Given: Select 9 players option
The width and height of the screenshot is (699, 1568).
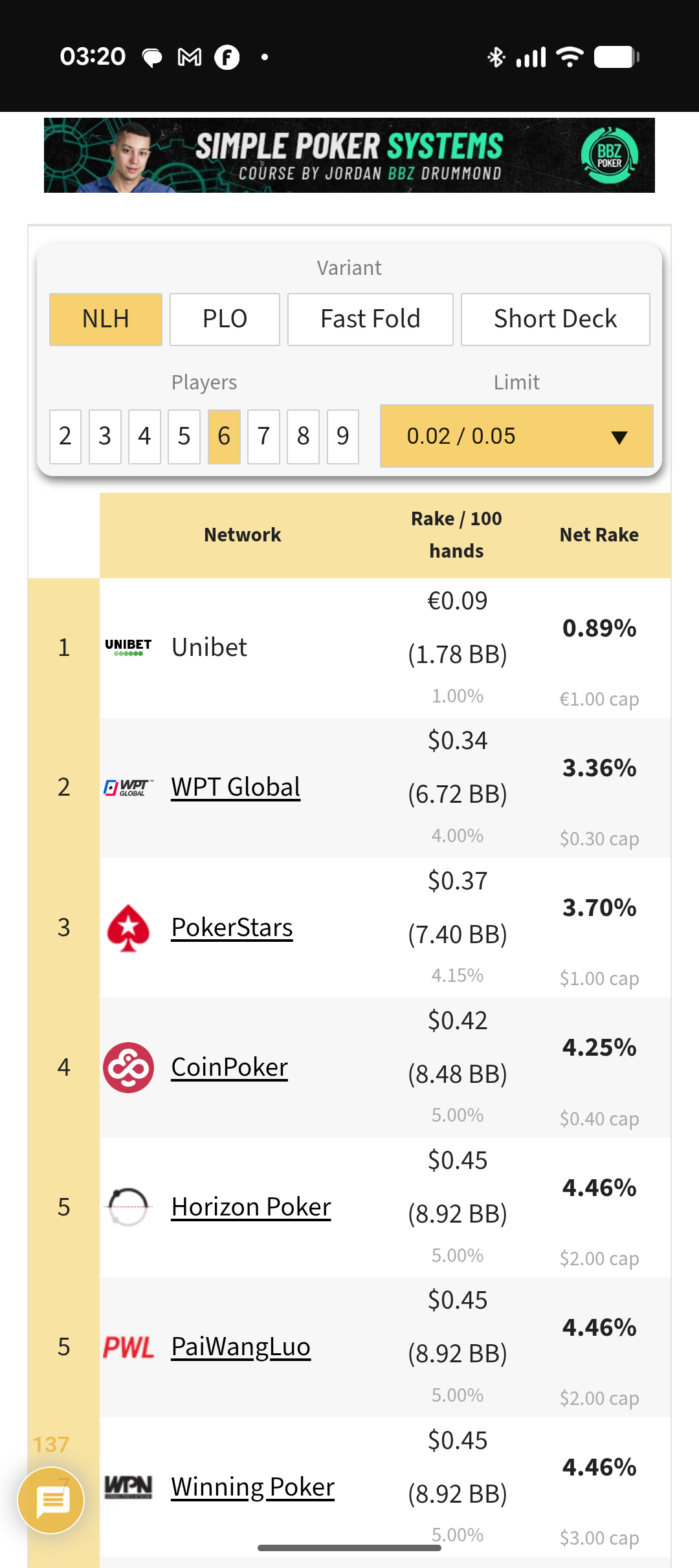Looking at the screenshot, I should coord(343,437).
